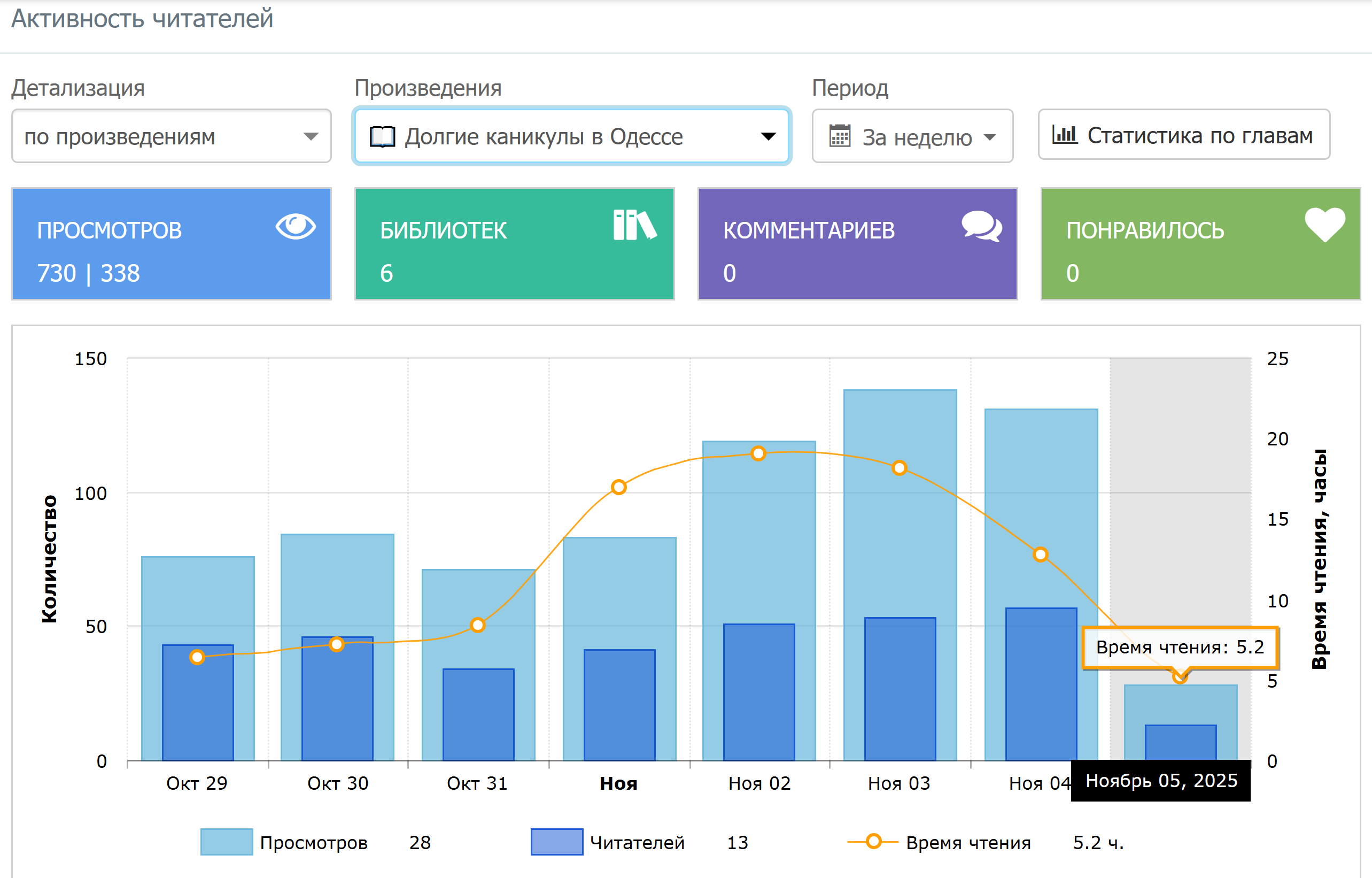Click the Просмотров 730 | 338 card
Screen dimensions: 1372x878
click(x=171, y=244)
